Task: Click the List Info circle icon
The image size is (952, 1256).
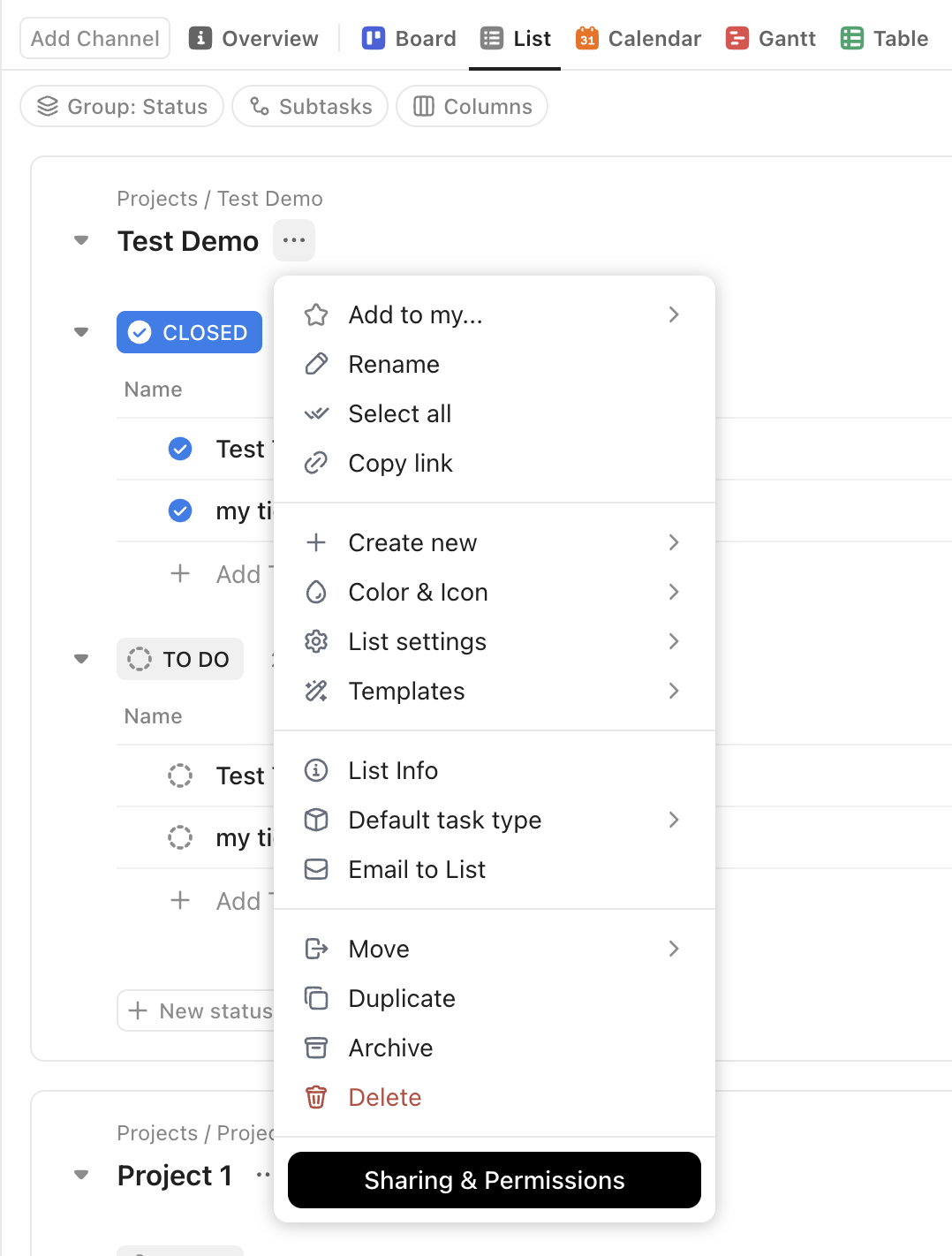Action: coord(316,770)
